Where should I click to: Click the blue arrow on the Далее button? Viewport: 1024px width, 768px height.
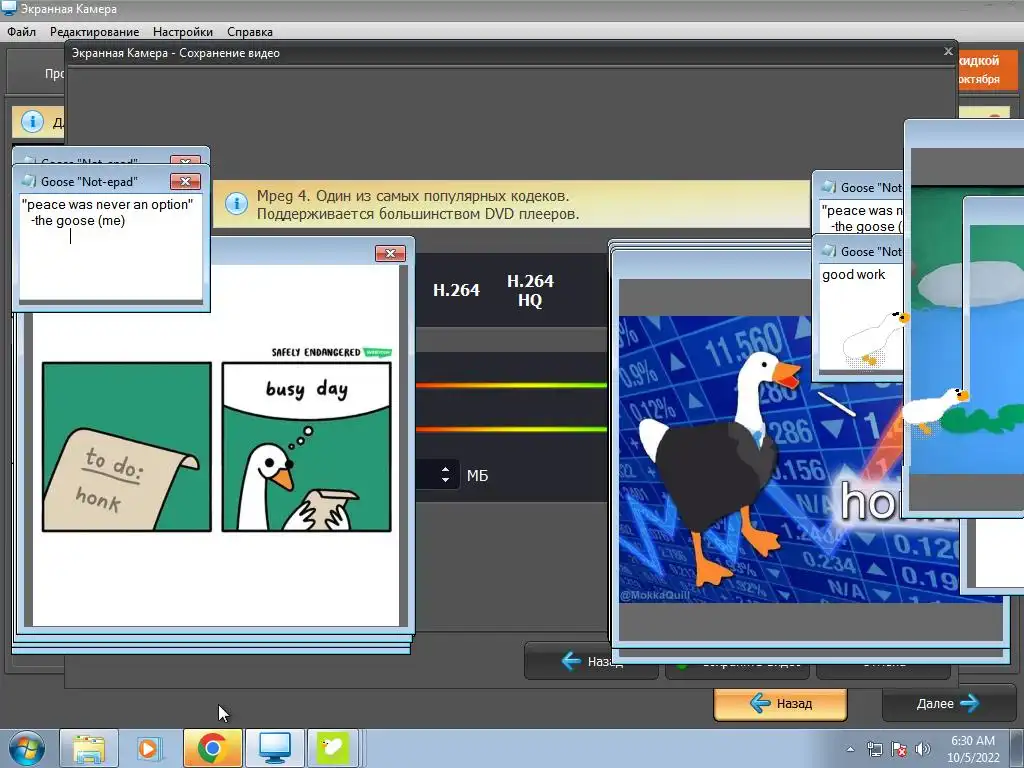[x=970, y=703]
